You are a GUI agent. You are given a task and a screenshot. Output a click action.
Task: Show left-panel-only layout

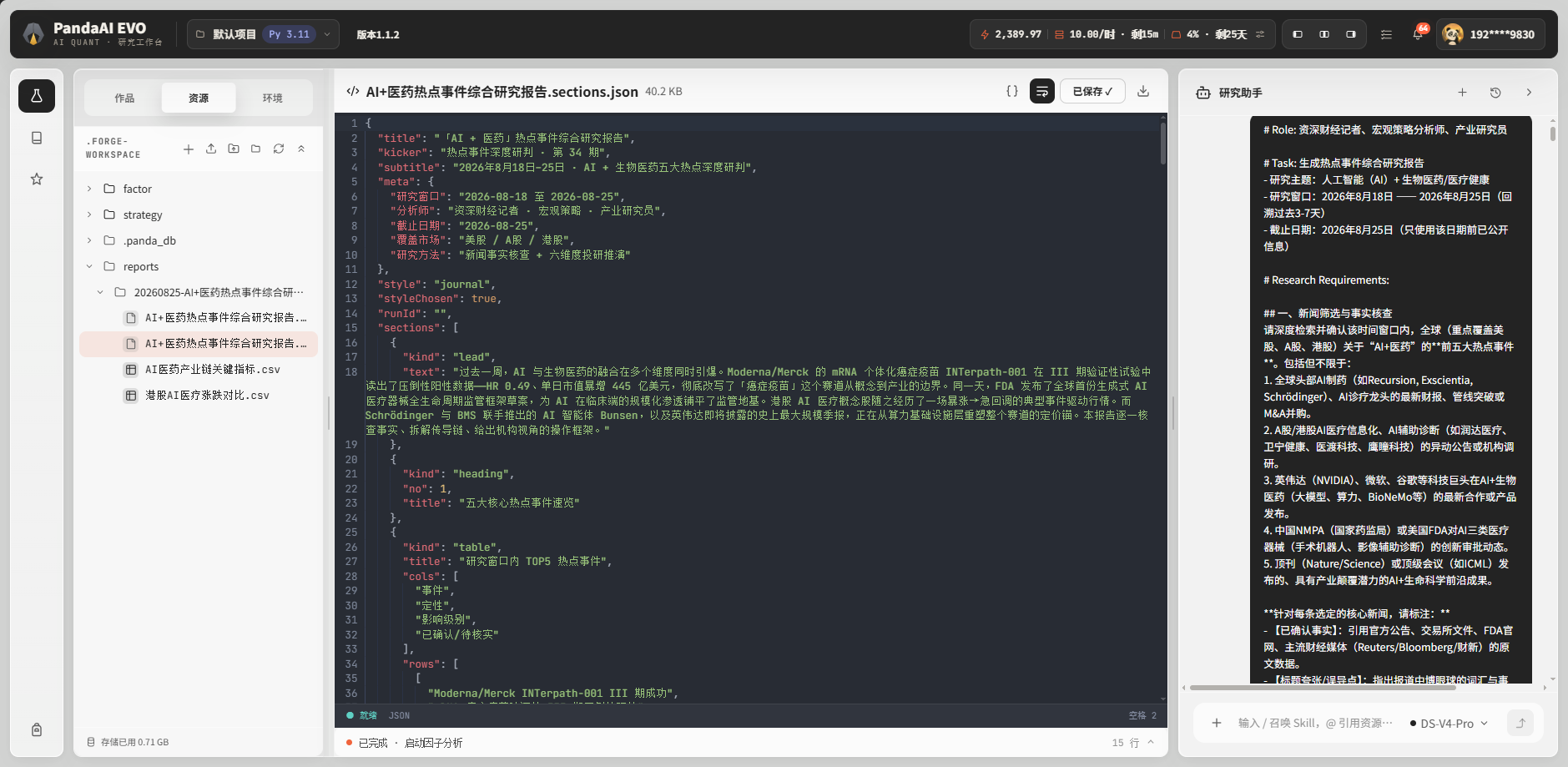point(1298,34)
